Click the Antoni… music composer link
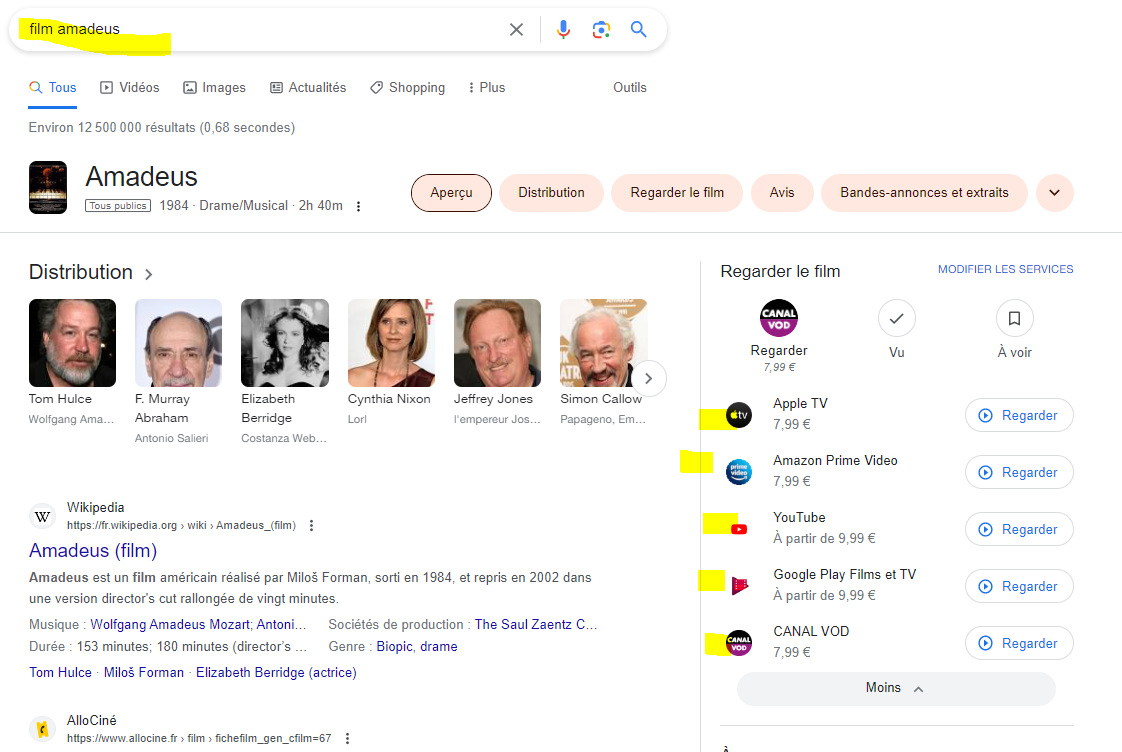The height and width of the screenshot is (752, 1122). (x=281, y=625)
